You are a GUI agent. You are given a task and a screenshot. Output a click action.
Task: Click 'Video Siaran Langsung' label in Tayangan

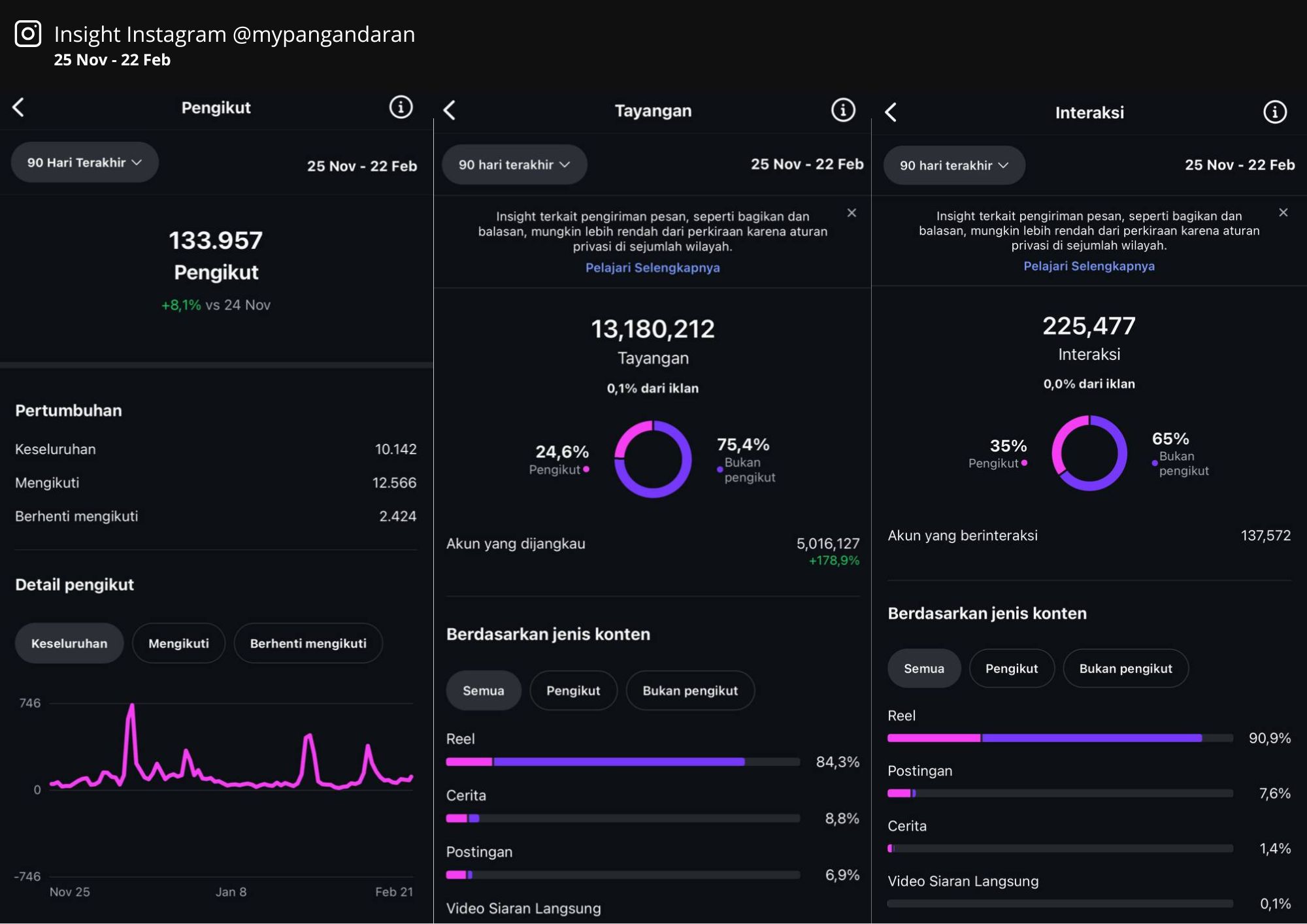523,908
